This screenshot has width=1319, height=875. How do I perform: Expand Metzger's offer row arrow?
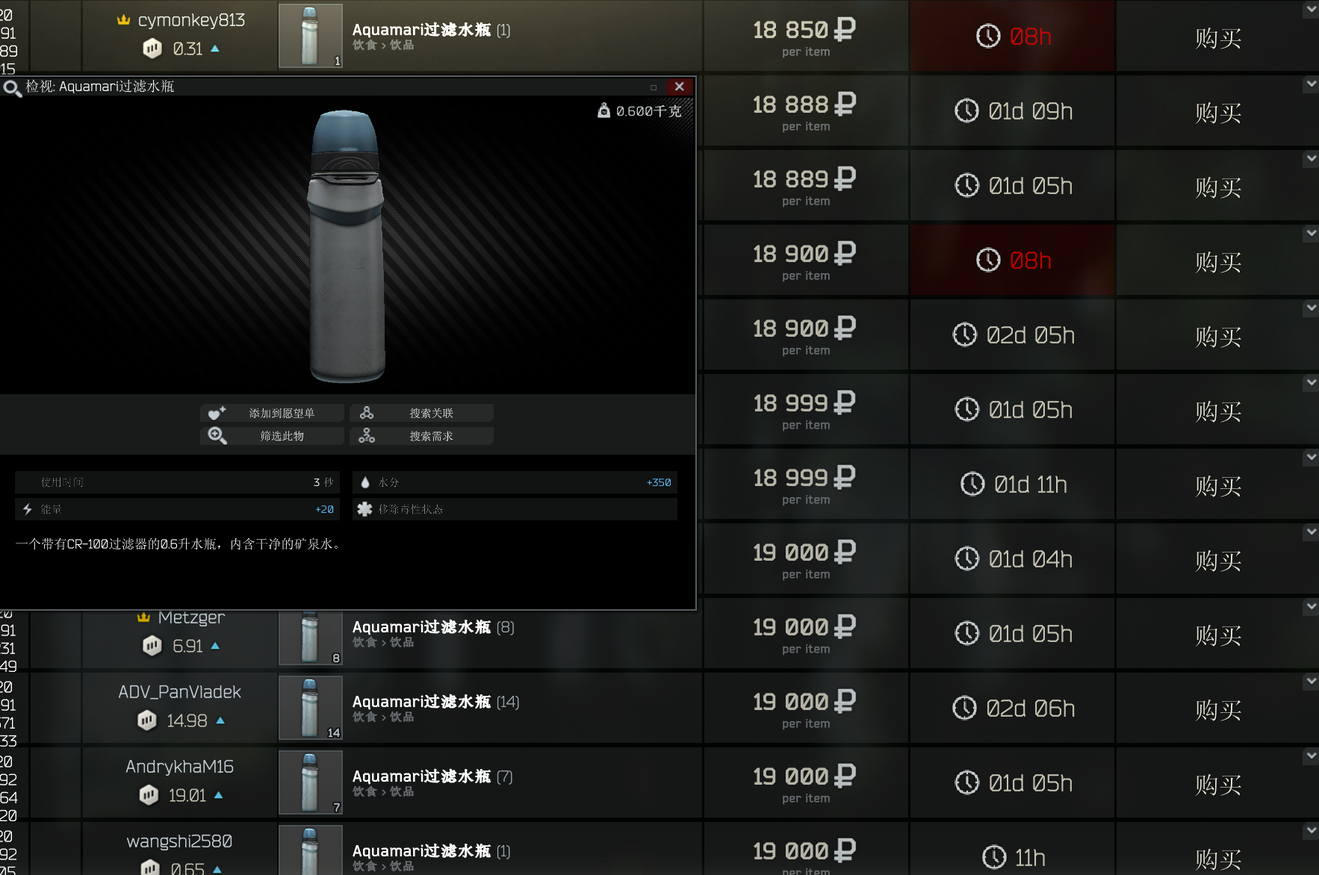tap(1310, 607)
